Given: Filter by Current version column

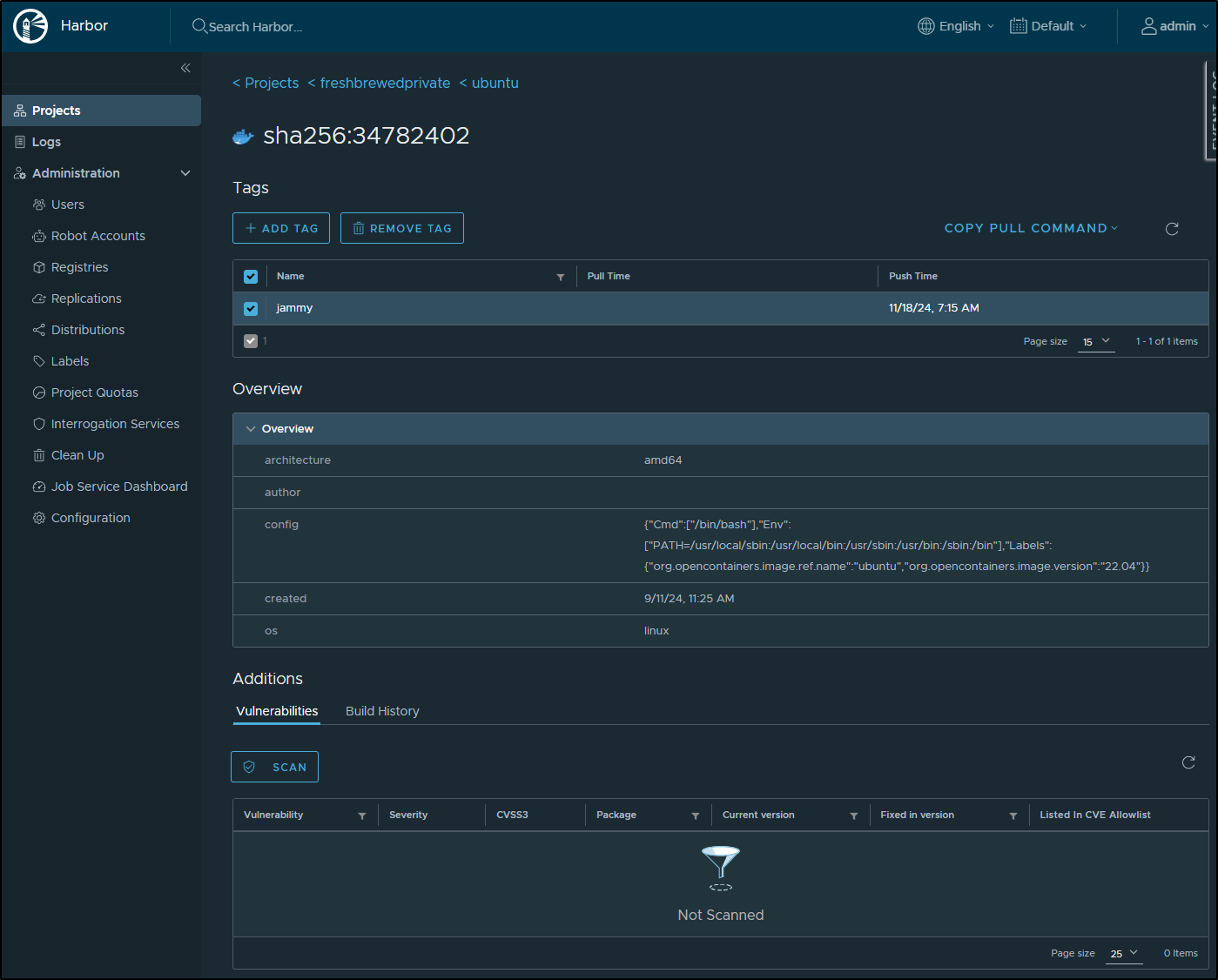Looking at the screenshot, I should tap(854, 816).
